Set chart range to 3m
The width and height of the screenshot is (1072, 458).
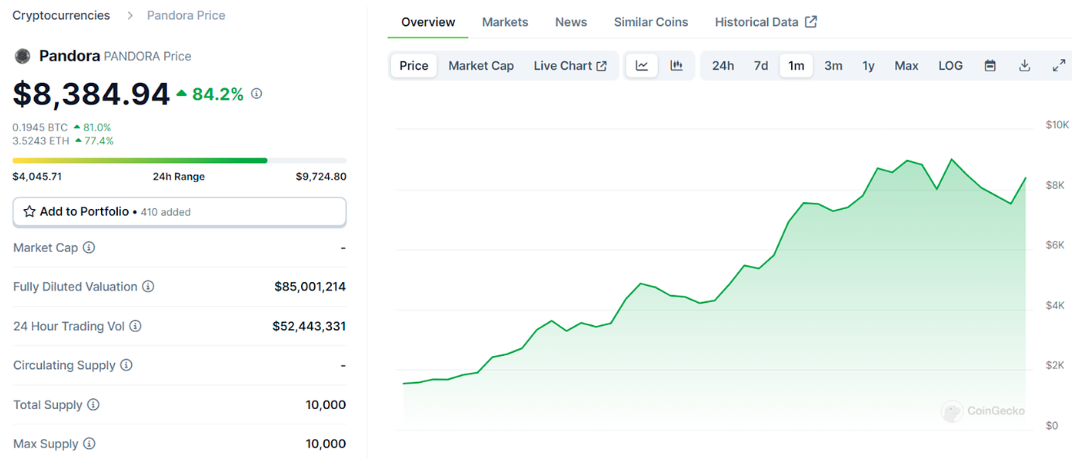click(x=833, y=66)
